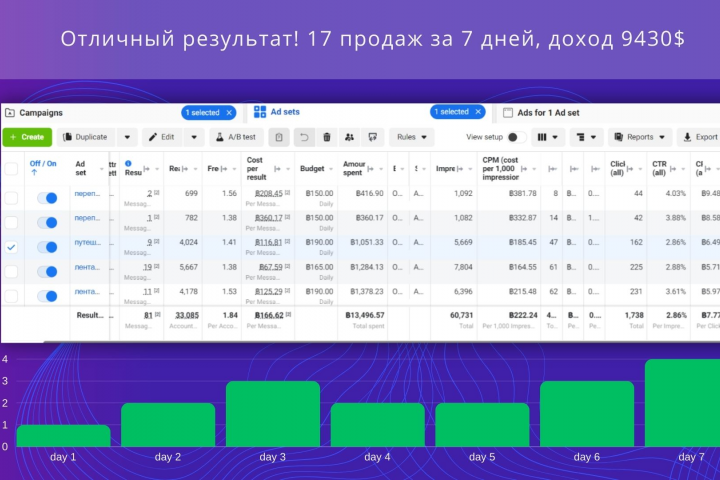Switch to the Ad sets tab
The height and width of the screenshot is (480, 720).
coord(285,112)
